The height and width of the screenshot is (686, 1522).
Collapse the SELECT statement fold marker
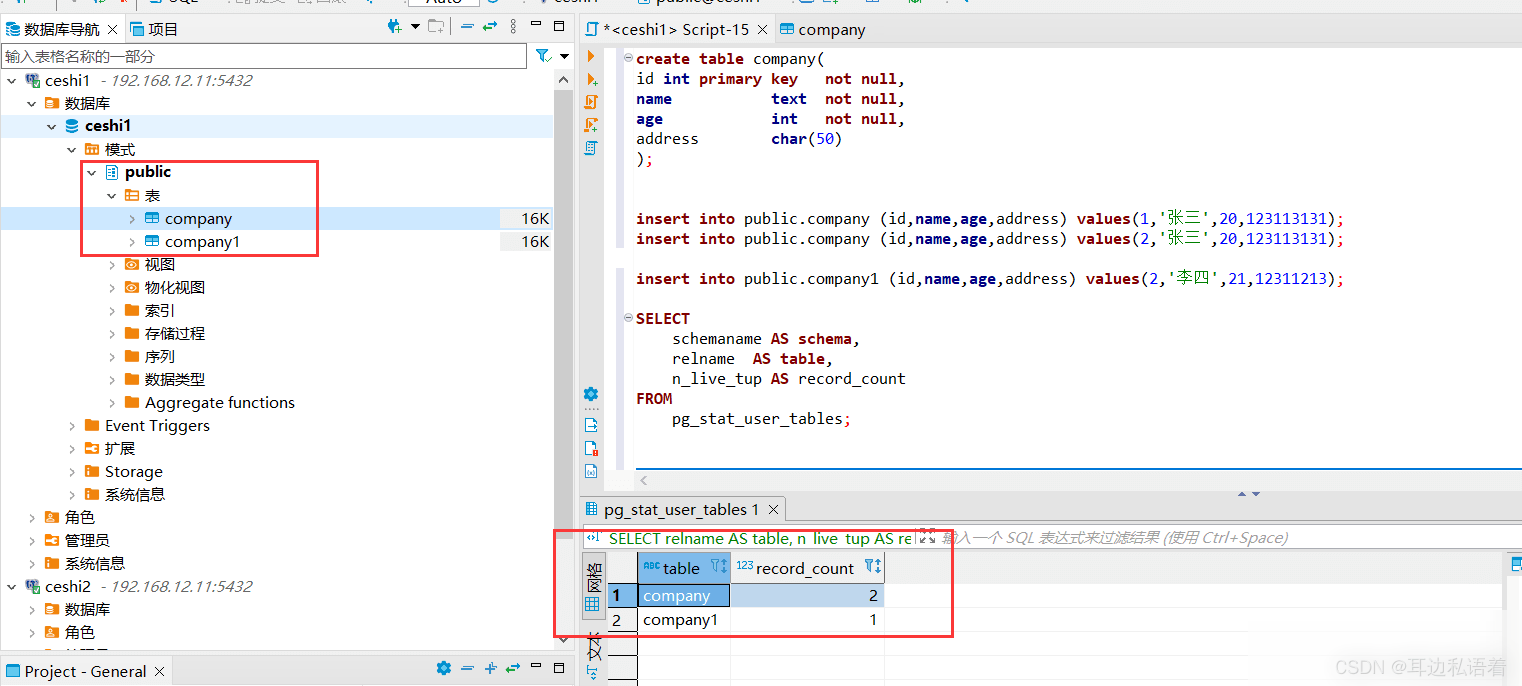[627, 319]
